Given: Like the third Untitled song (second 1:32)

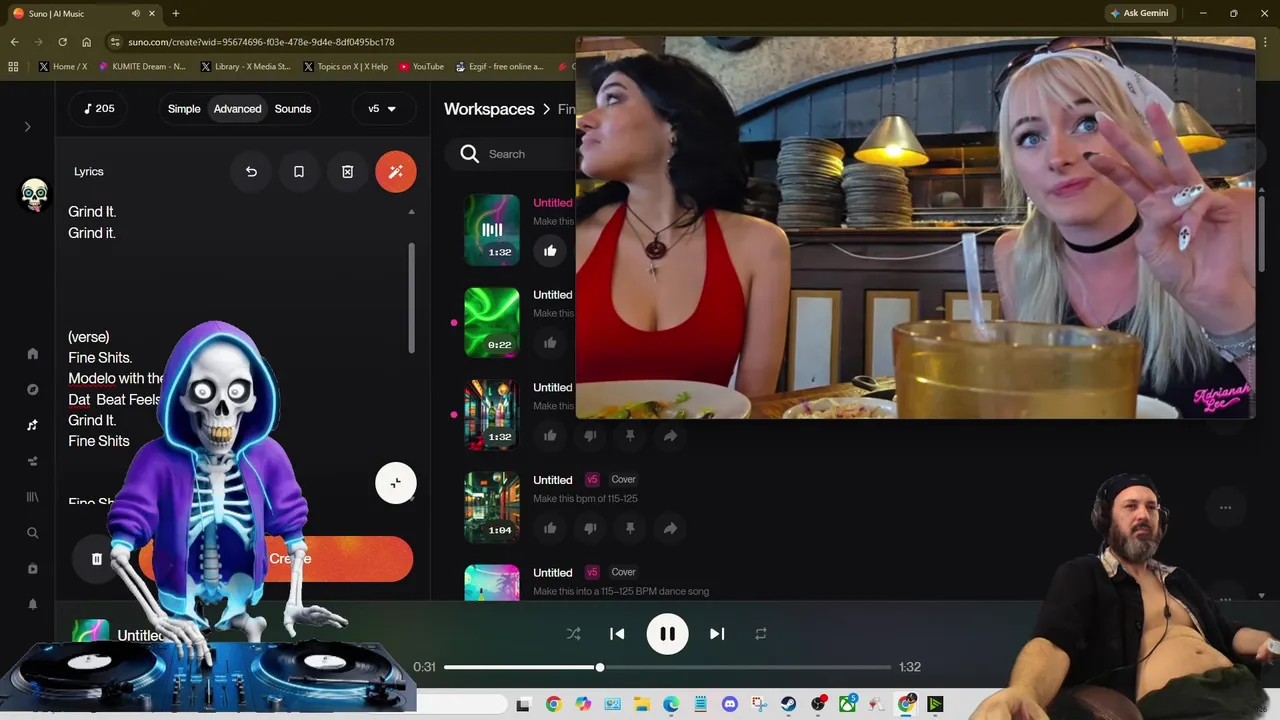Looking at the screenshot, I should (x=550, y=435).
